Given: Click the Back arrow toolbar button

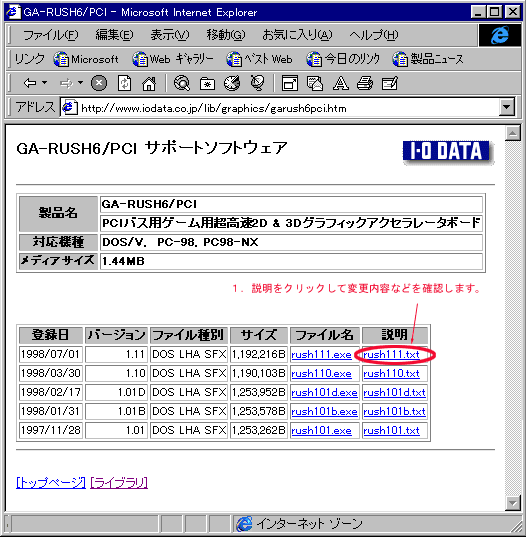Looking at the screenshot, I should [x=30, y=83].
